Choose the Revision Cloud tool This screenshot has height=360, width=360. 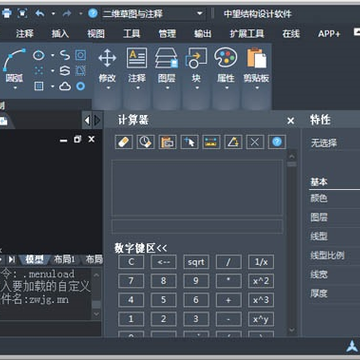coord(65,87)
